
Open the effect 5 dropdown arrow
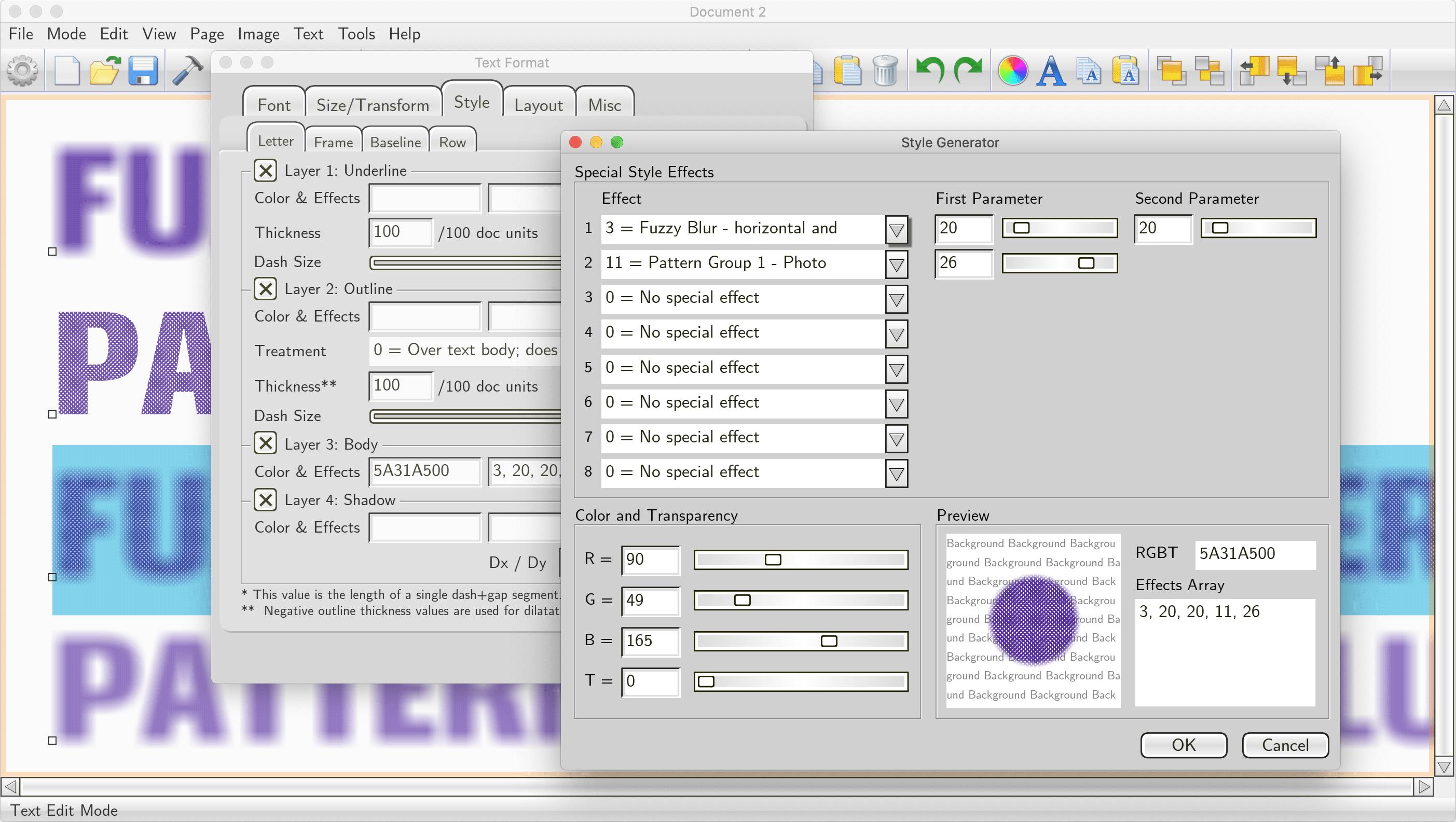point(897,369)
